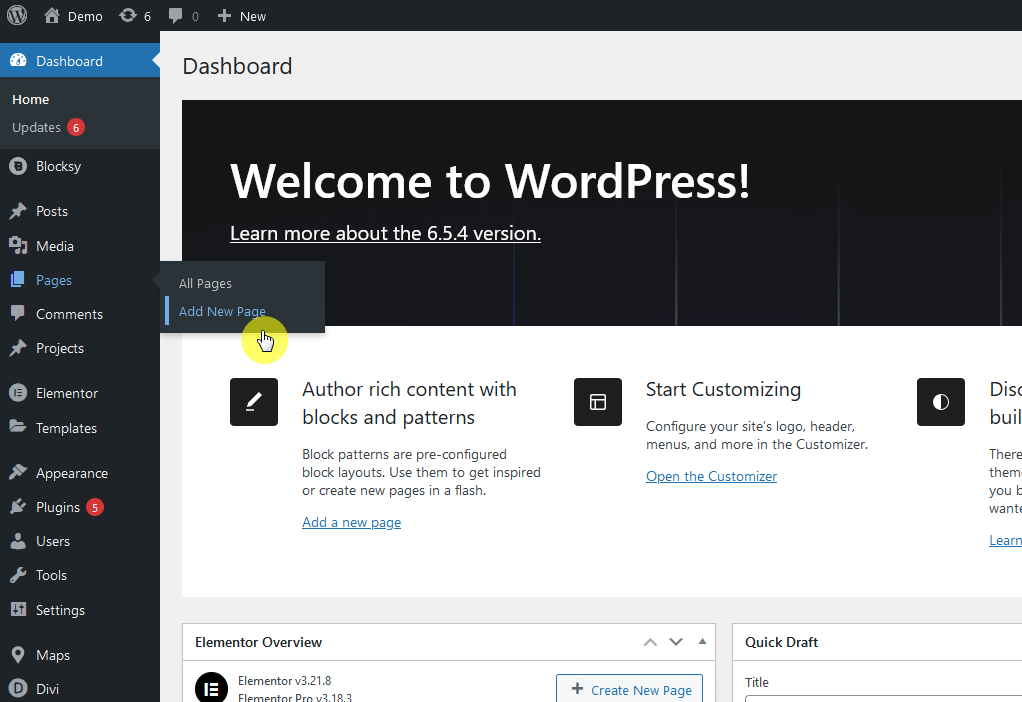
Task: Click the Comments speech bubble sidebar icon
Action: pos(18,314)
